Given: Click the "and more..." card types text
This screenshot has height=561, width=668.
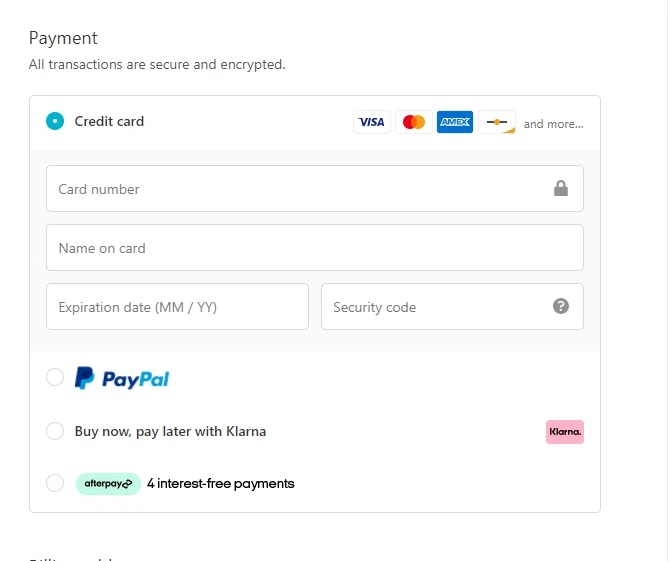Looking at the screenshot, I should click(553, 124).
